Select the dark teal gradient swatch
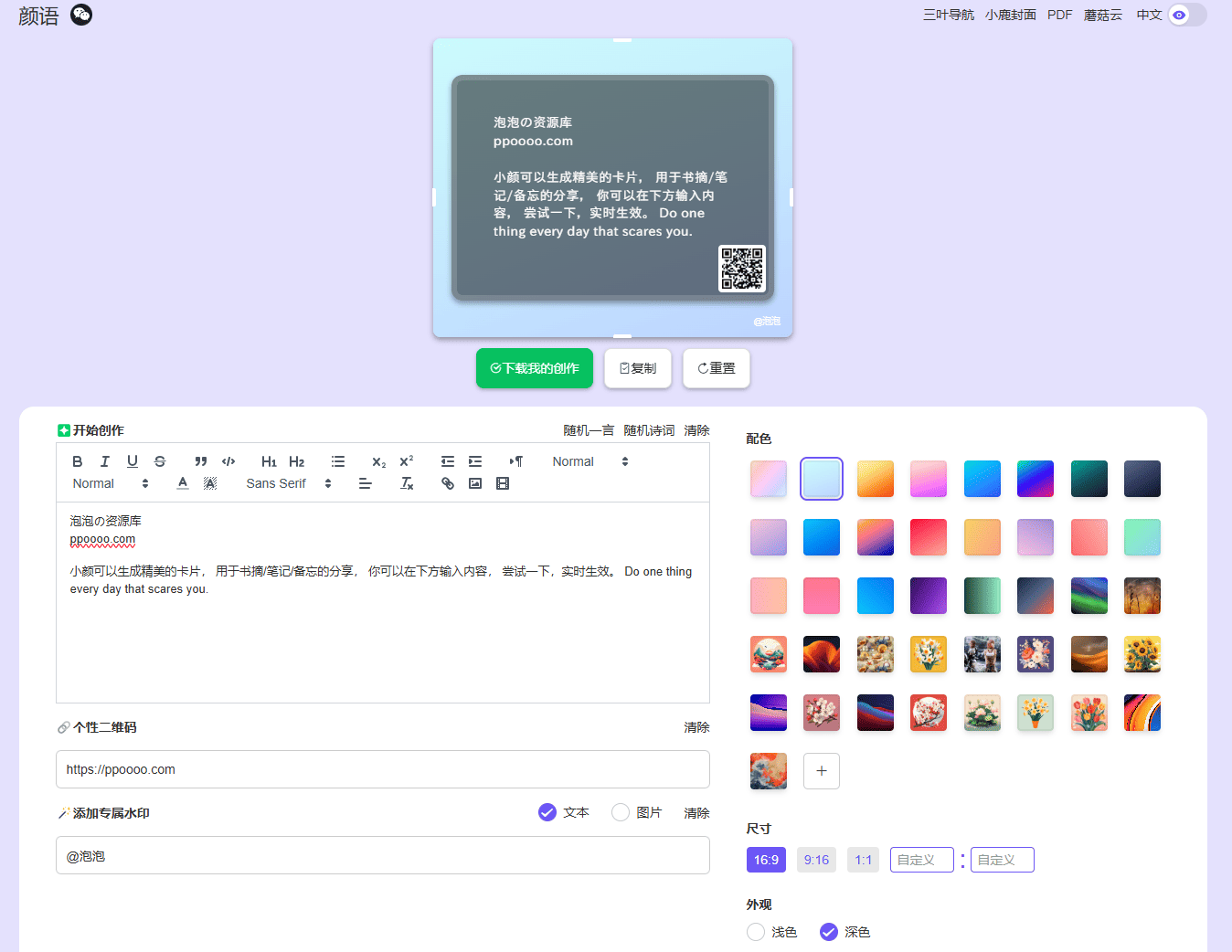1232x952 pixels. click(x=1089, y=479)
